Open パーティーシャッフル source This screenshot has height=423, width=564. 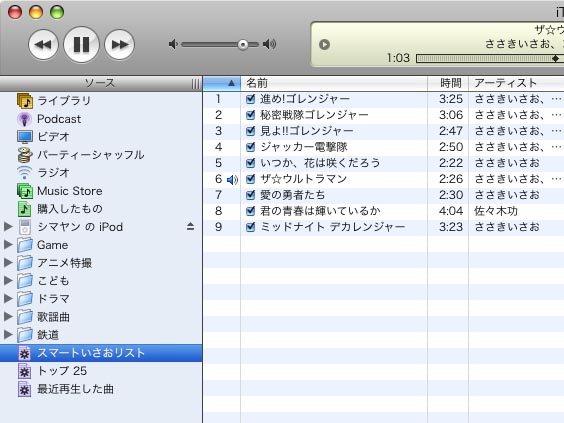coord(81,155)
